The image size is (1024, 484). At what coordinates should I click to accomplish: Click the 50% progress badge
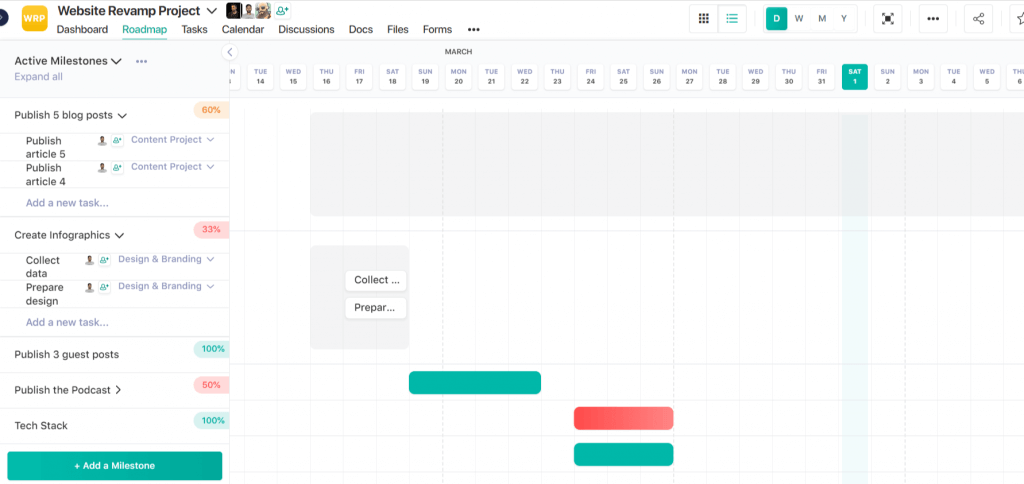(x=211, y=385)
